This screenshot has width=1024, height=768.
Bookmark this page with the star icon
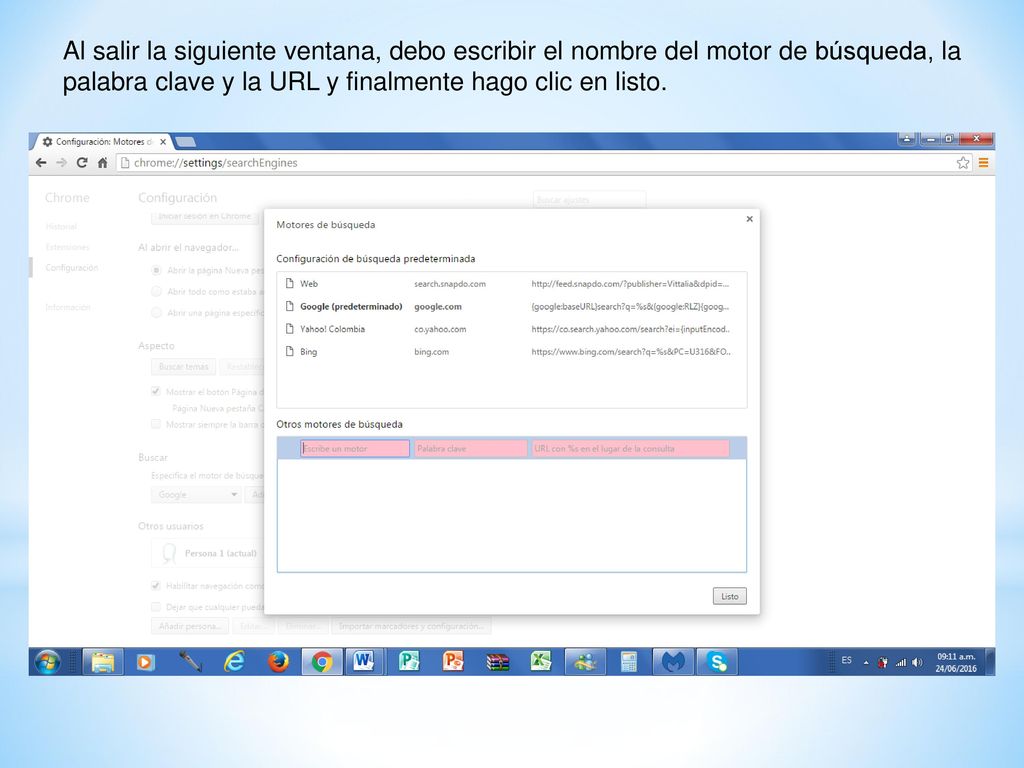coord(963,163)
